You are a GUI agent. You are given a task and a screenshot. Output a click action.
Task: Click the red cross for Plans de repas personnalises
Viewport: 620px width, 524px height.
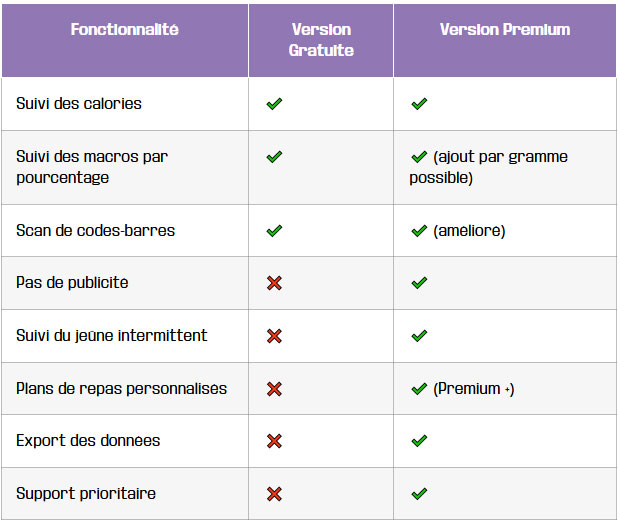(x=274, y=389)
